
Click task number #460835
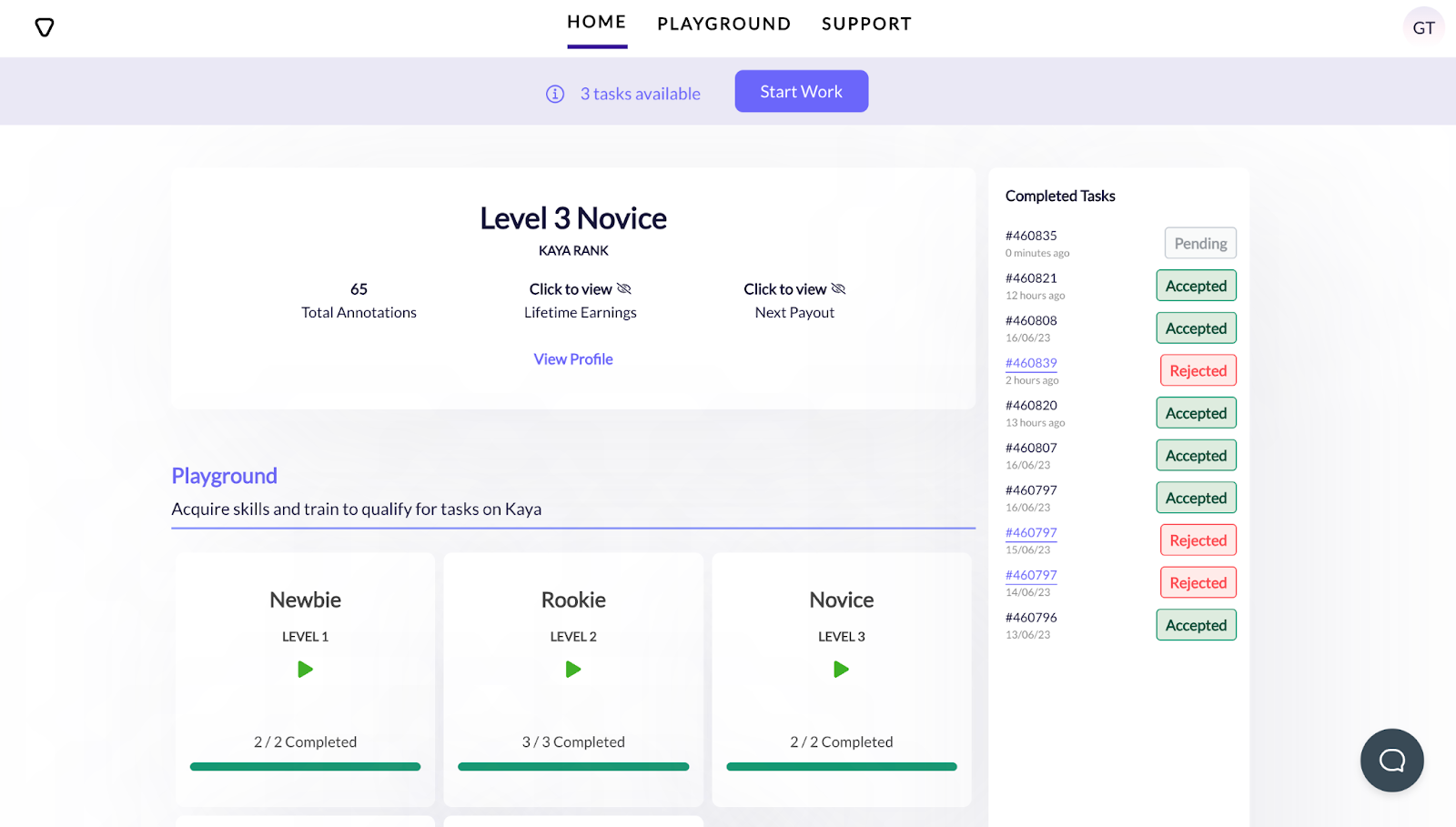(1031, 236)
